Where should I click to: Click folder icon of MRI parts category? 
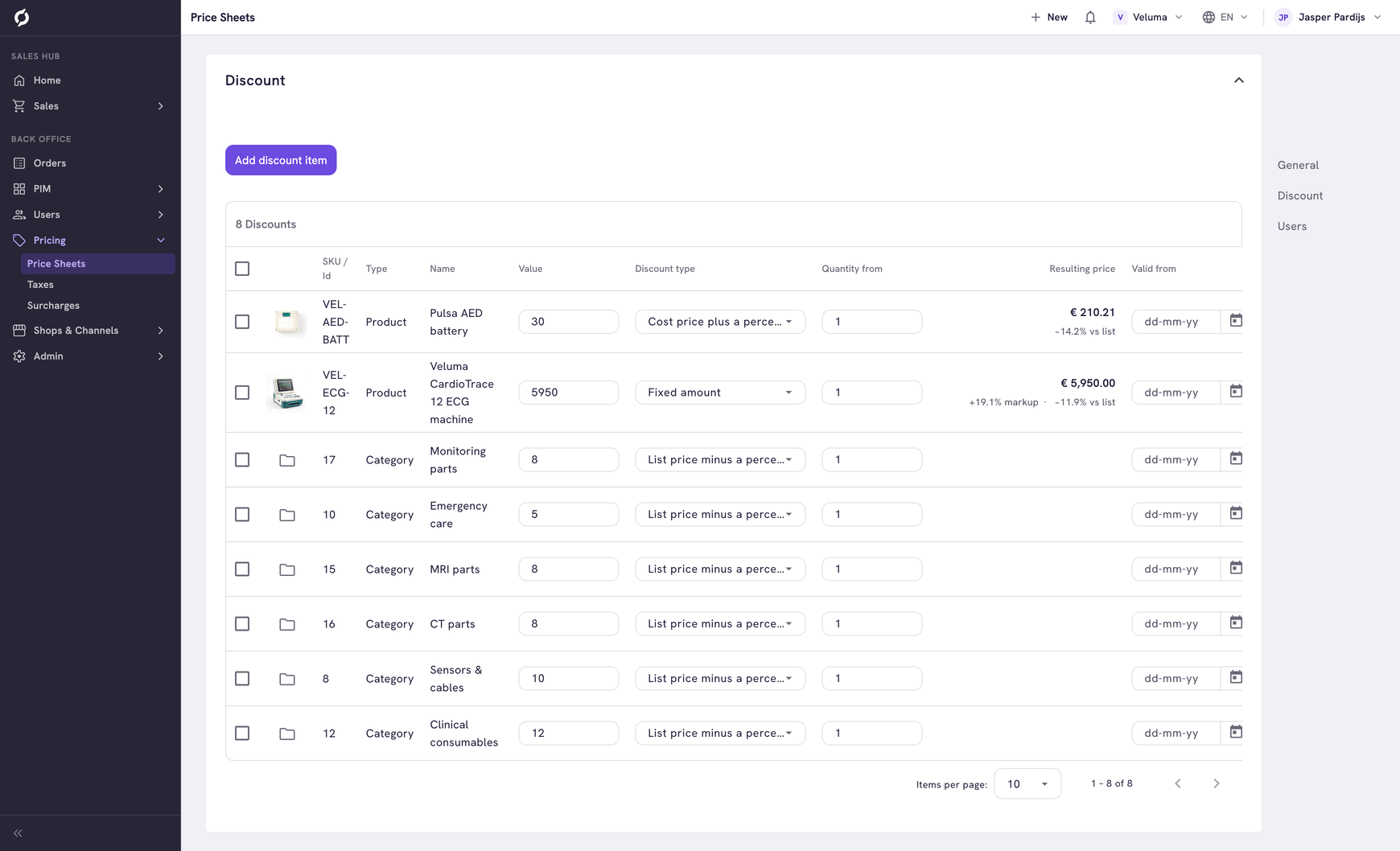tap(287, 569)
